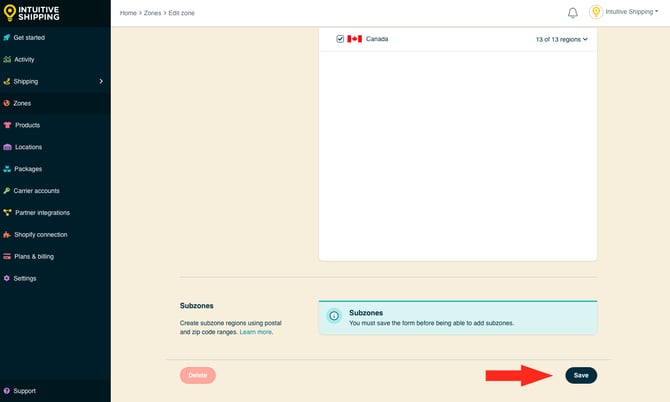Open Packages in the sidebar
The height and width of the screenshot is (402, 670).
click(28, 169)
